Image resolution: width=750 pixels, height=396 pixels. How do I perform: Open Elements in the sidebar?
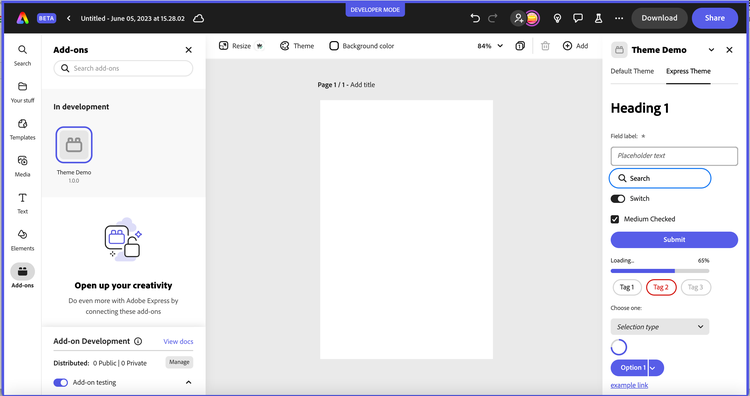(22, 240)
